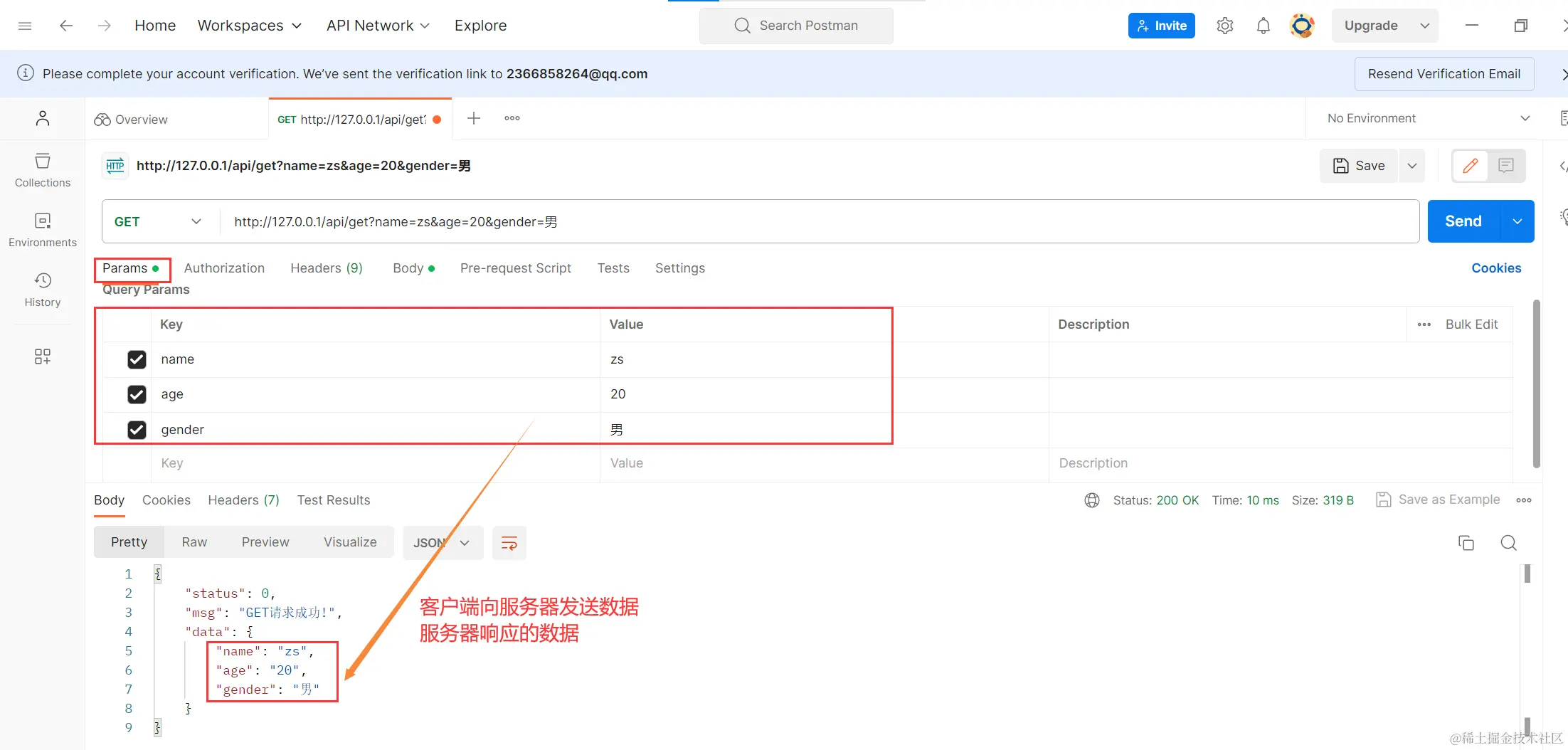Go forward with the right arrow

(105, 26)
